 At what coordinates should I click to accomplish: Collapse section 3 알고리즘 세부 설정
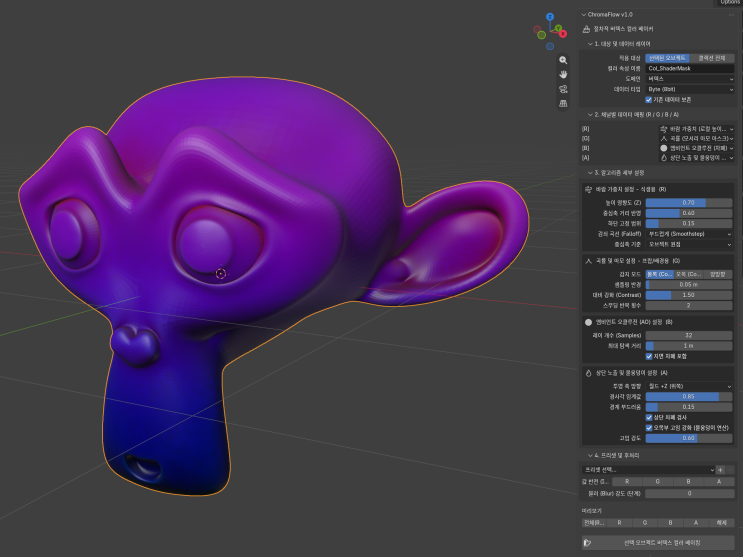click(590, 173)
